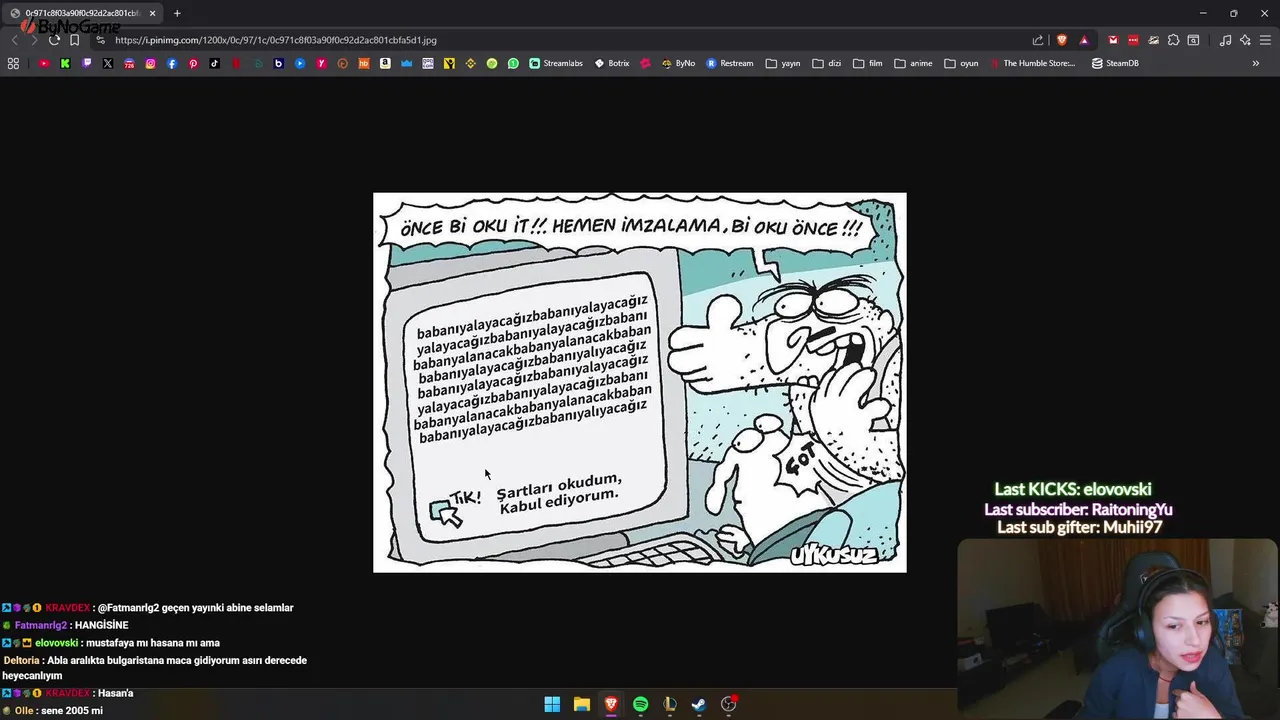This screenshot has height=720, width=1280.
Task: Open the WhatsApp bookmark icon
Action: 513,63
